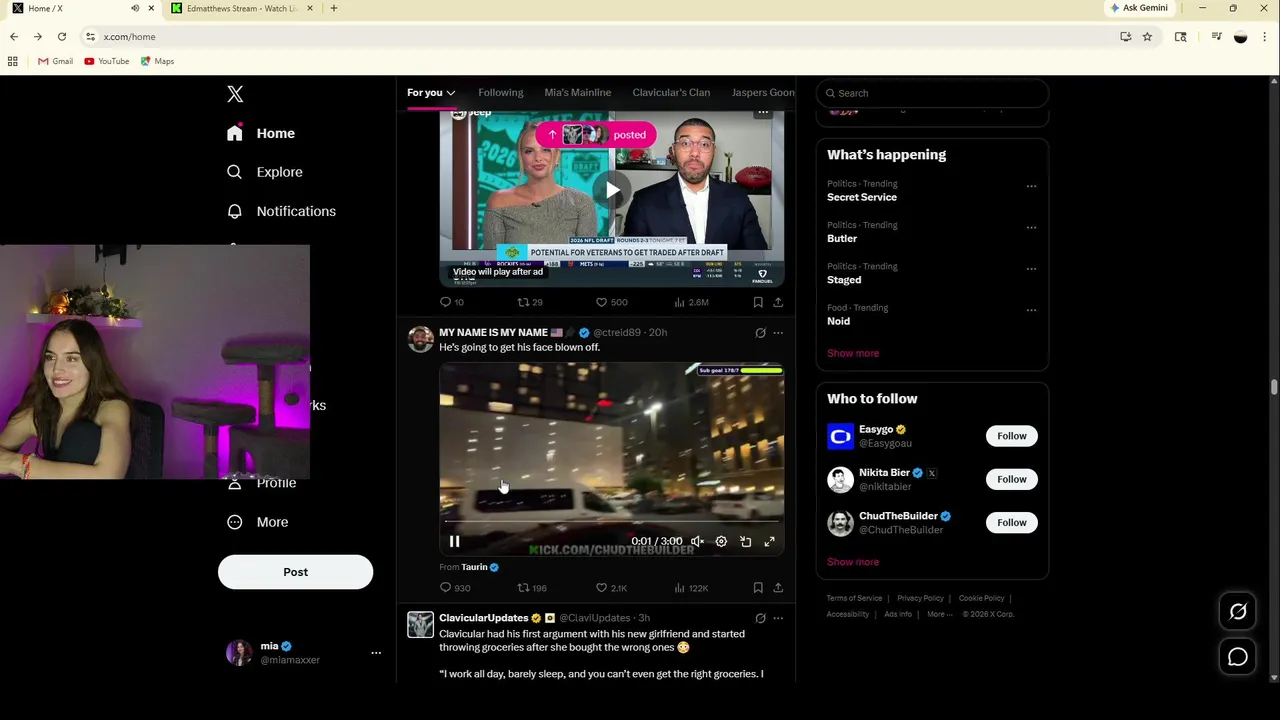Viewport: 1280px width, 720px height.
Task: Open the Messages chat floating button
Action: [1238, 657]
